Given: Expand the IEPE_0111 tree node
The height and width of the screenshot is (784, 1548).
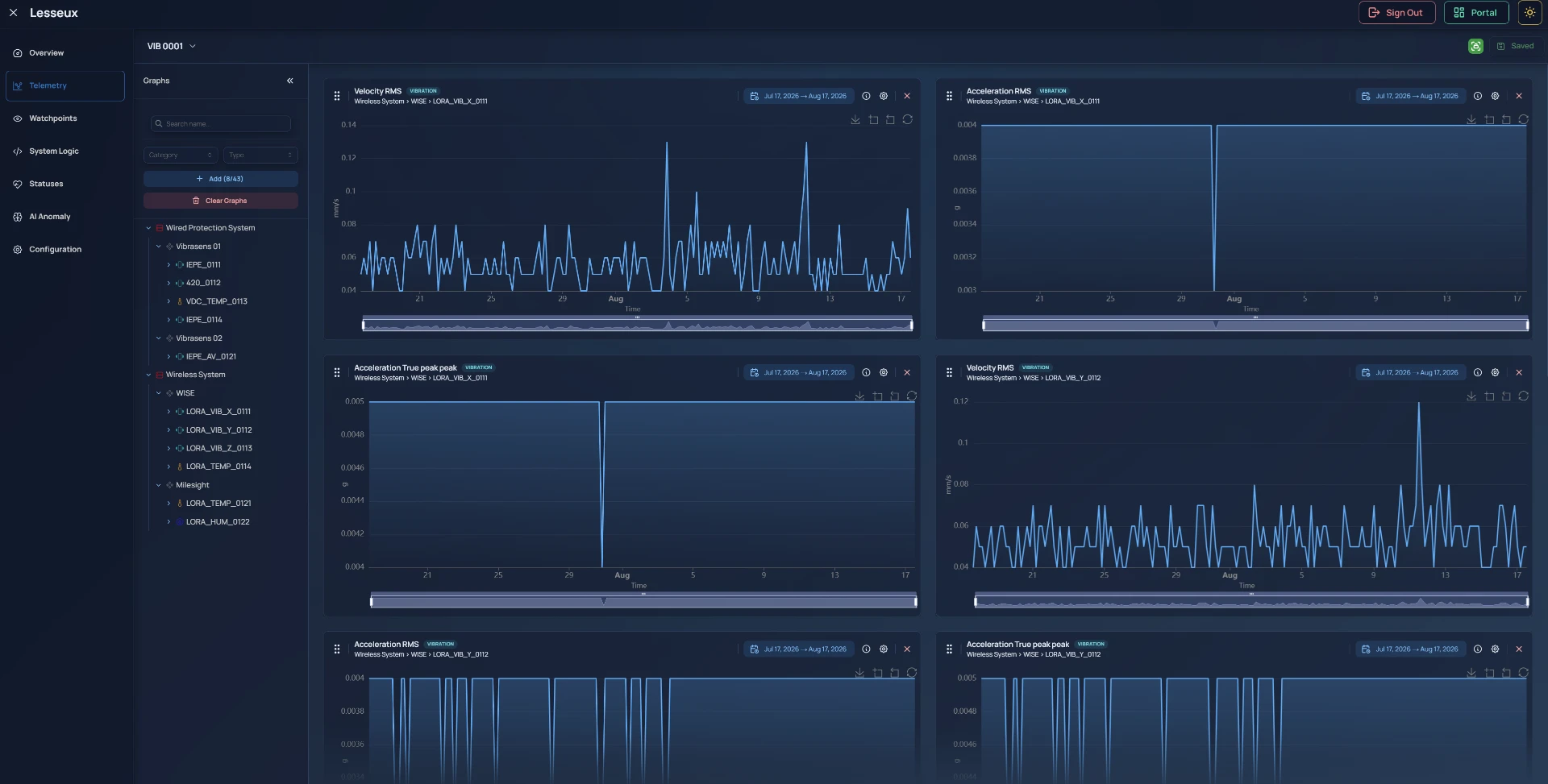Looking at the screenshot, I should (x=169, y=265).
